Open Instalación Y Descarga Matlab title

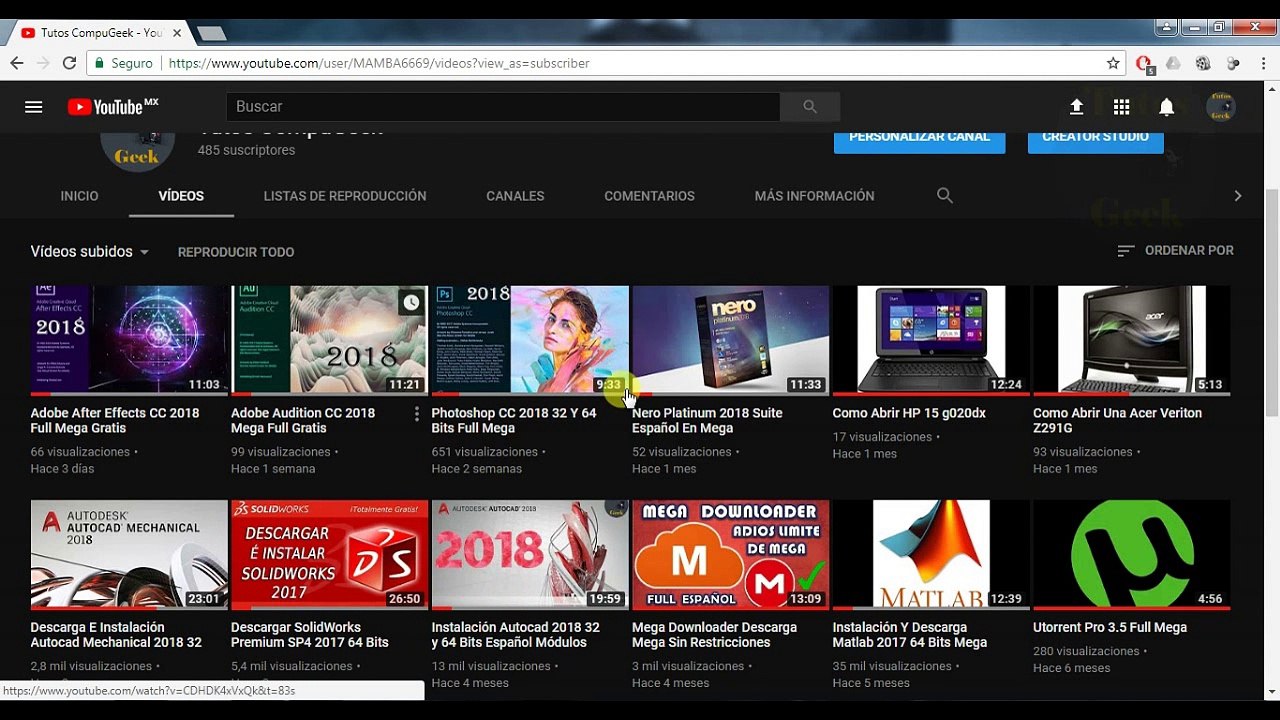[x=910, y=635]
